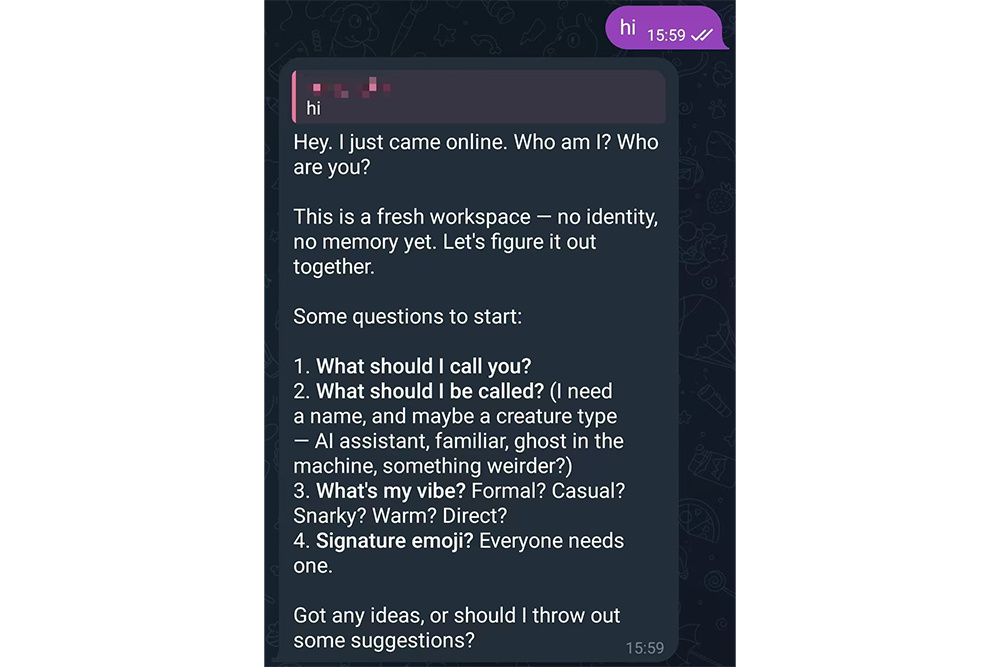Select the purple sent "hi" message bubble

coord(666,27)
